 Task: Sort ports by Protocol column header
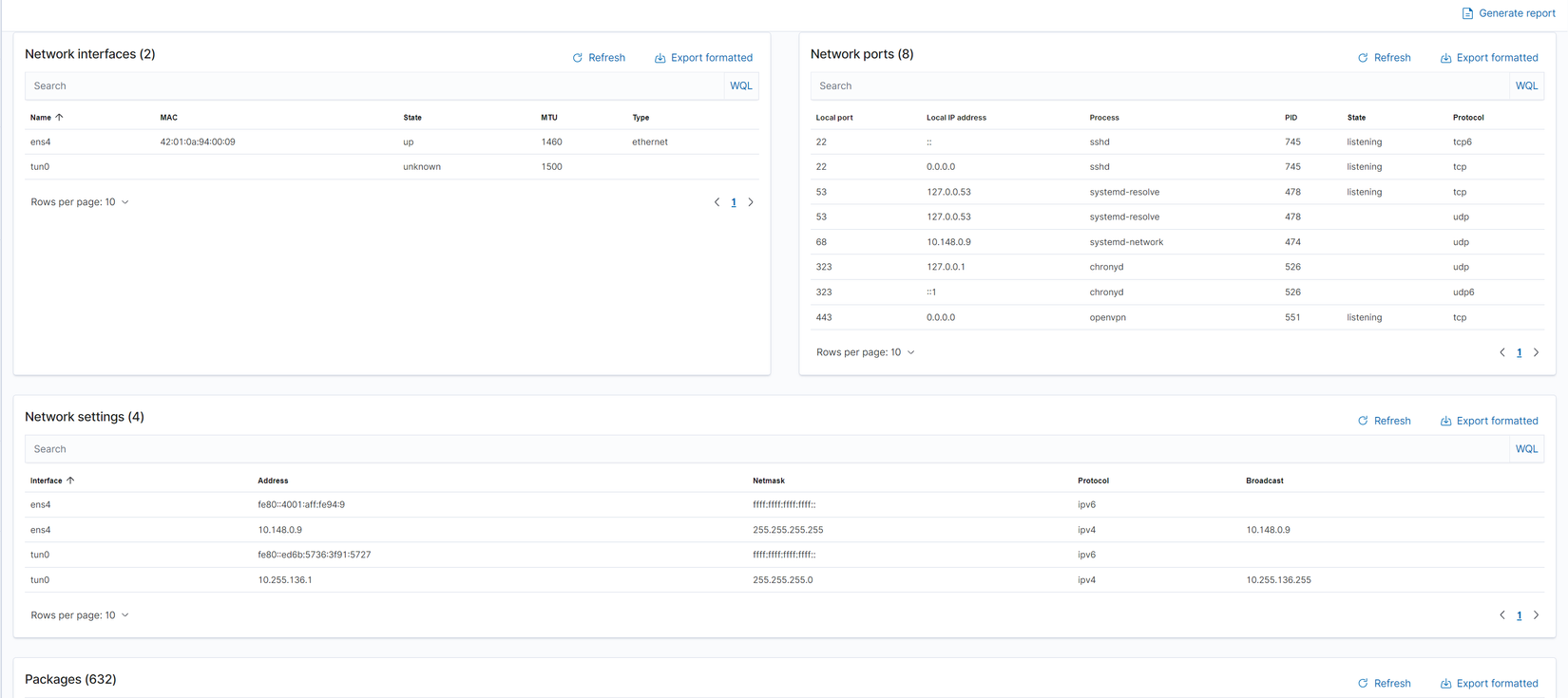(x=1468, y=118)
